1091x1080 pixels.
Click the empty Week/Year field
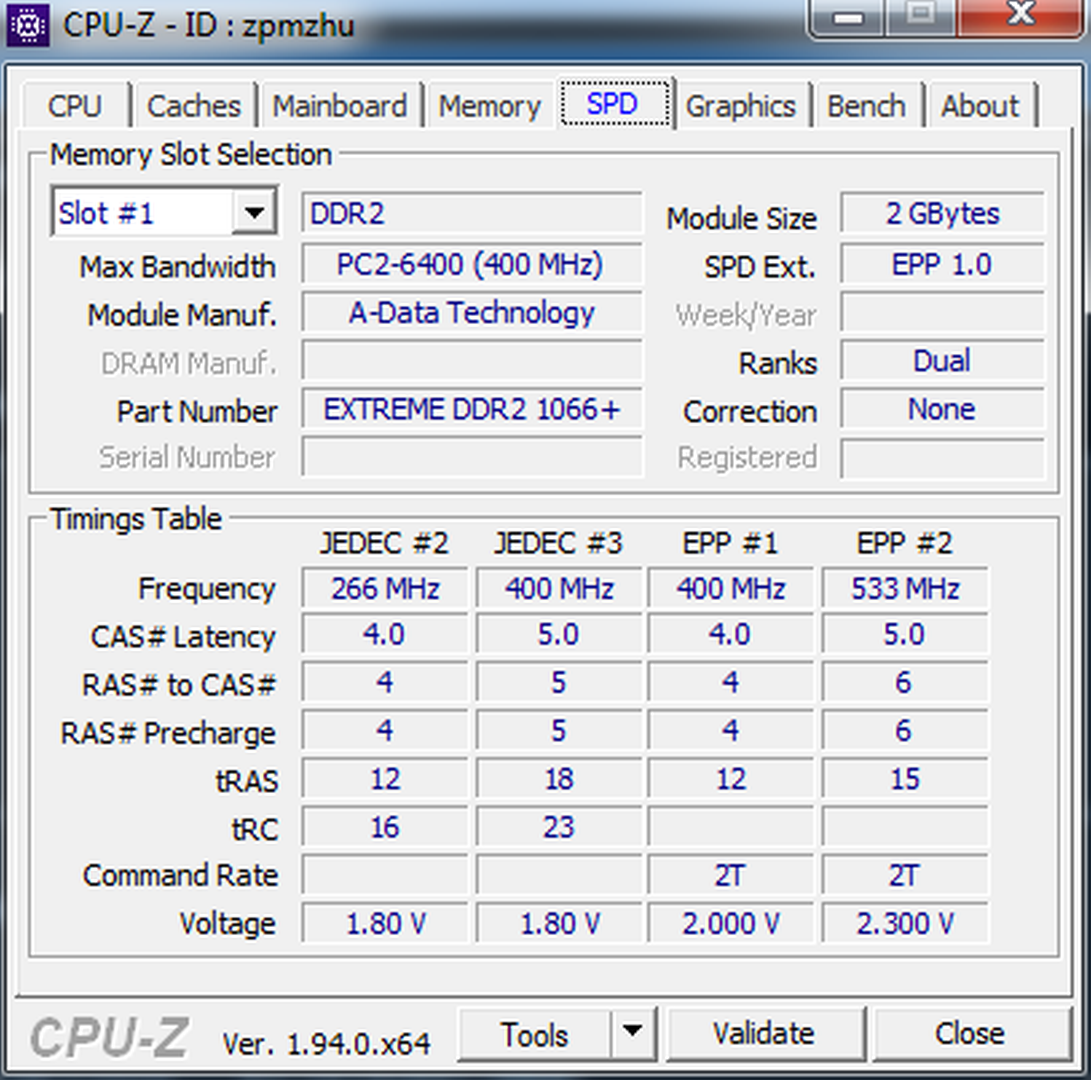pos(942,312)
